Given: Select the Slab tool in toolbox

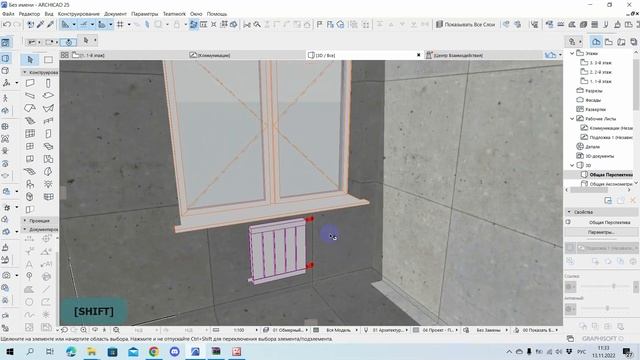Looking at the screenshot, I should point(48,96).
